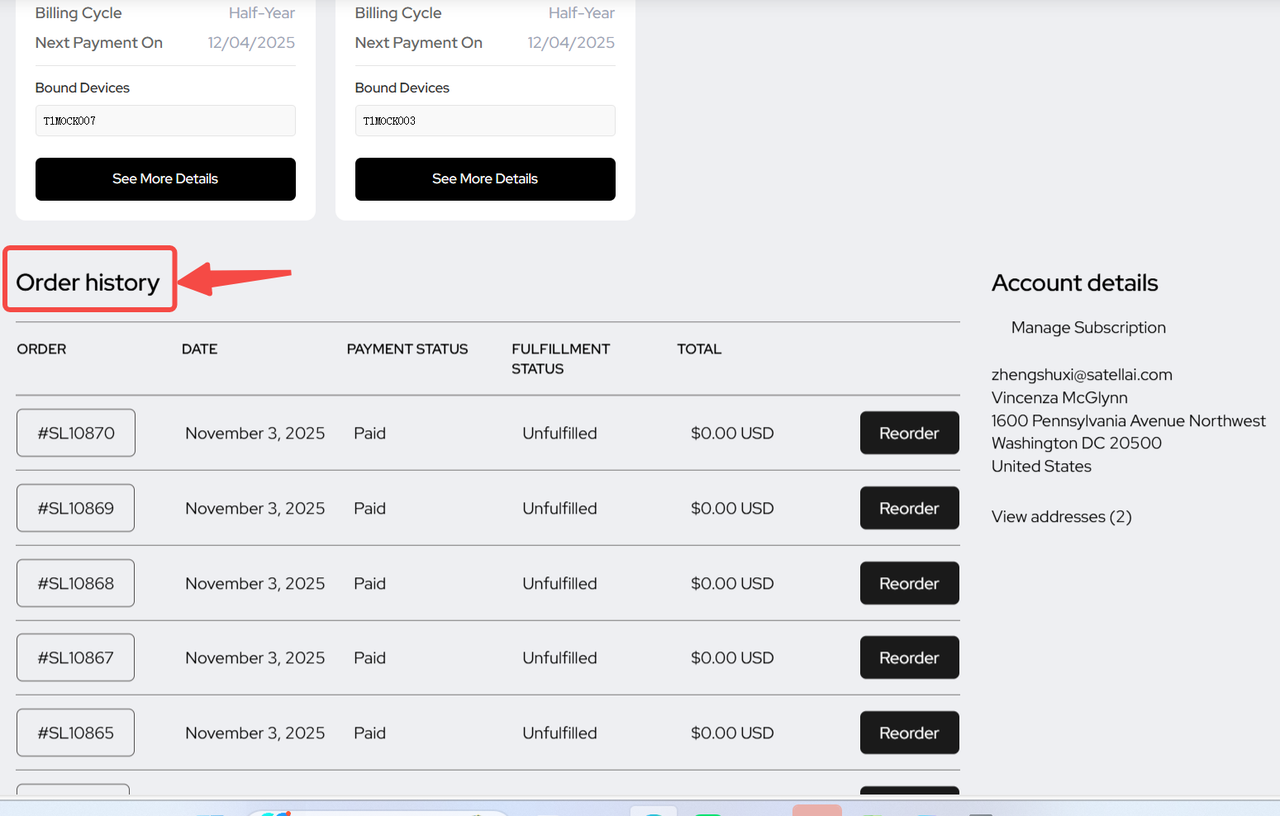1280x816 pixels.
Task: Reorder order #SL10870
Action: point(908,433)
